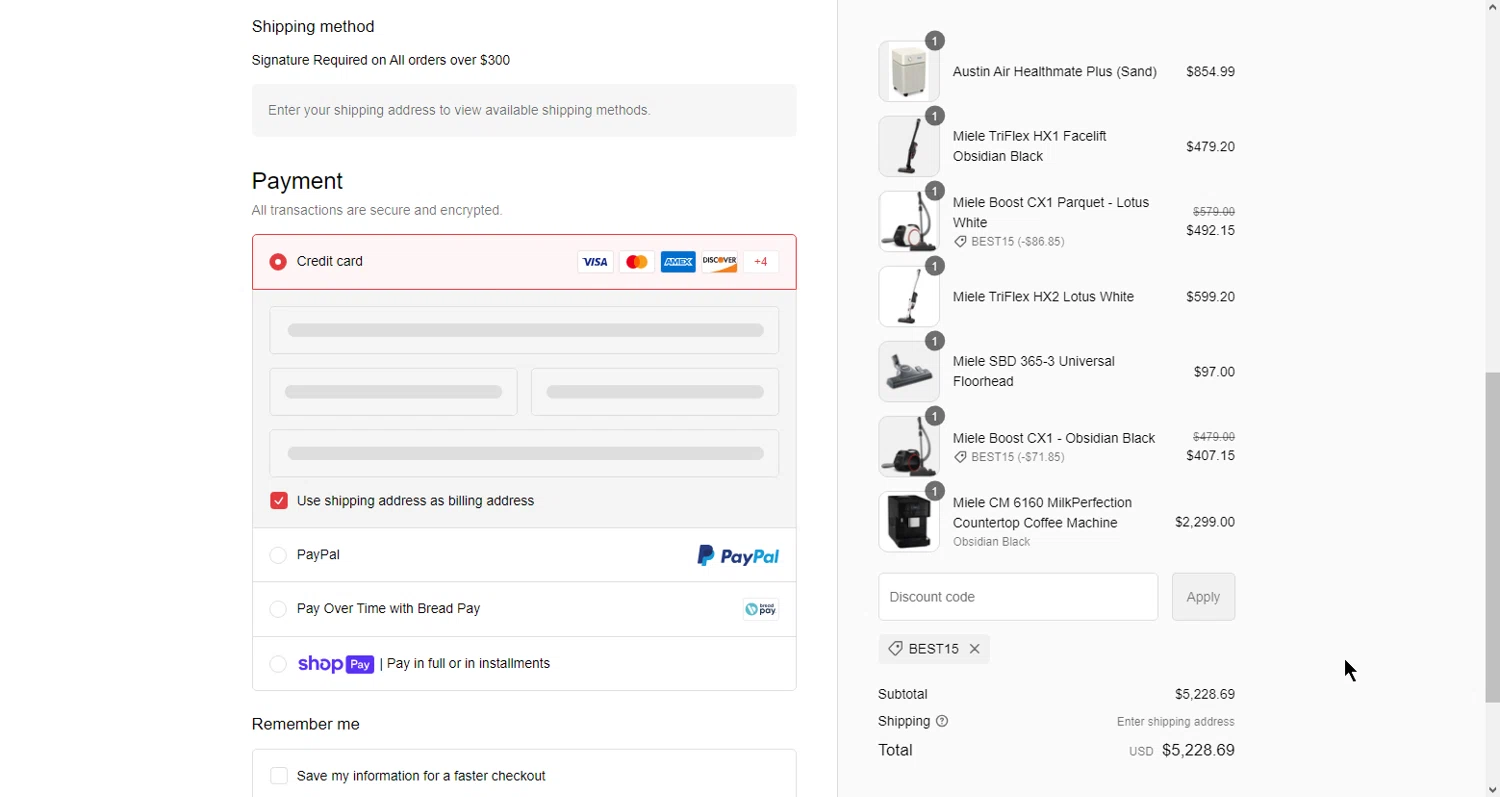Click the name on card field placeholder
Viewport: 1500px width, 797px height.
524,453
